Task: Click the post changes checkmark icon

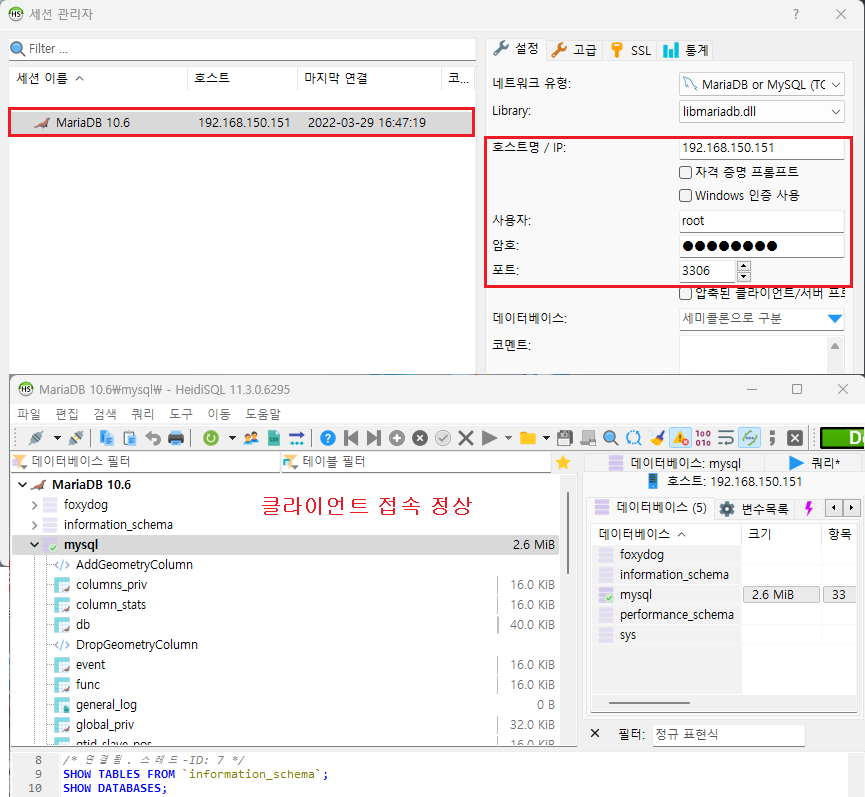Action: [443, 438]
